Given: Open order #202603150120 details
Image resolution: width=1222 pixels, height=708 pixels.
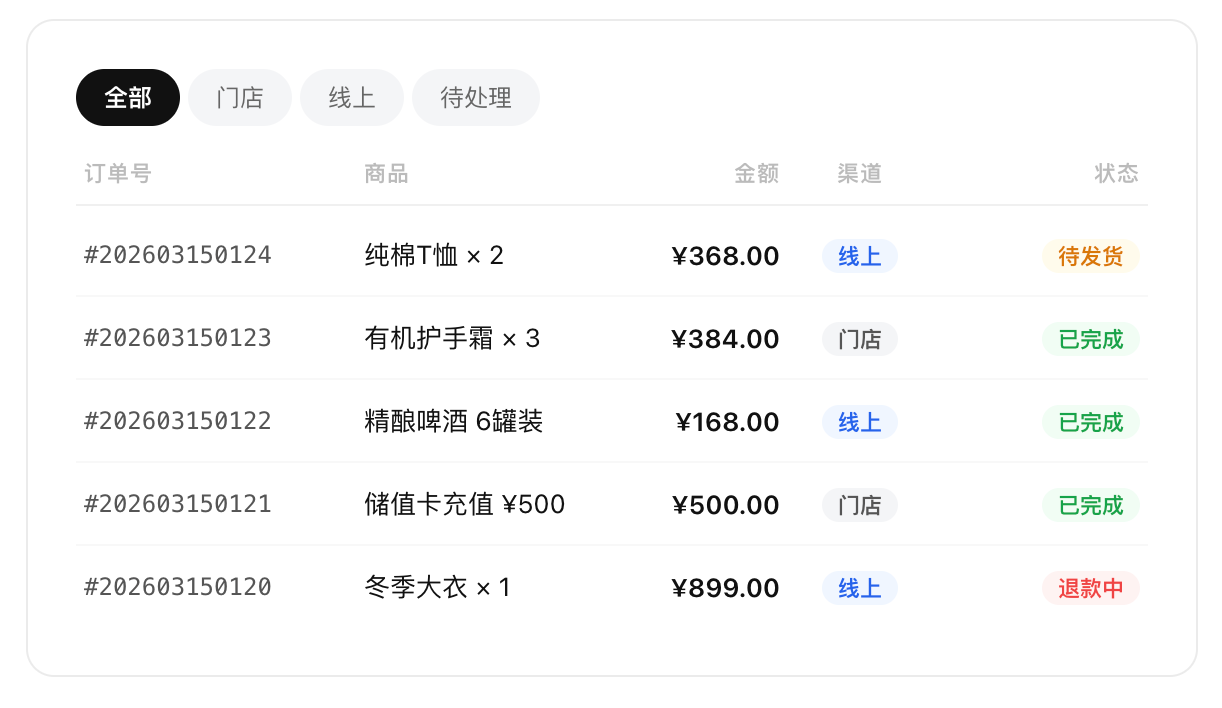Looking at the screenshot, I should coord(177,588).
